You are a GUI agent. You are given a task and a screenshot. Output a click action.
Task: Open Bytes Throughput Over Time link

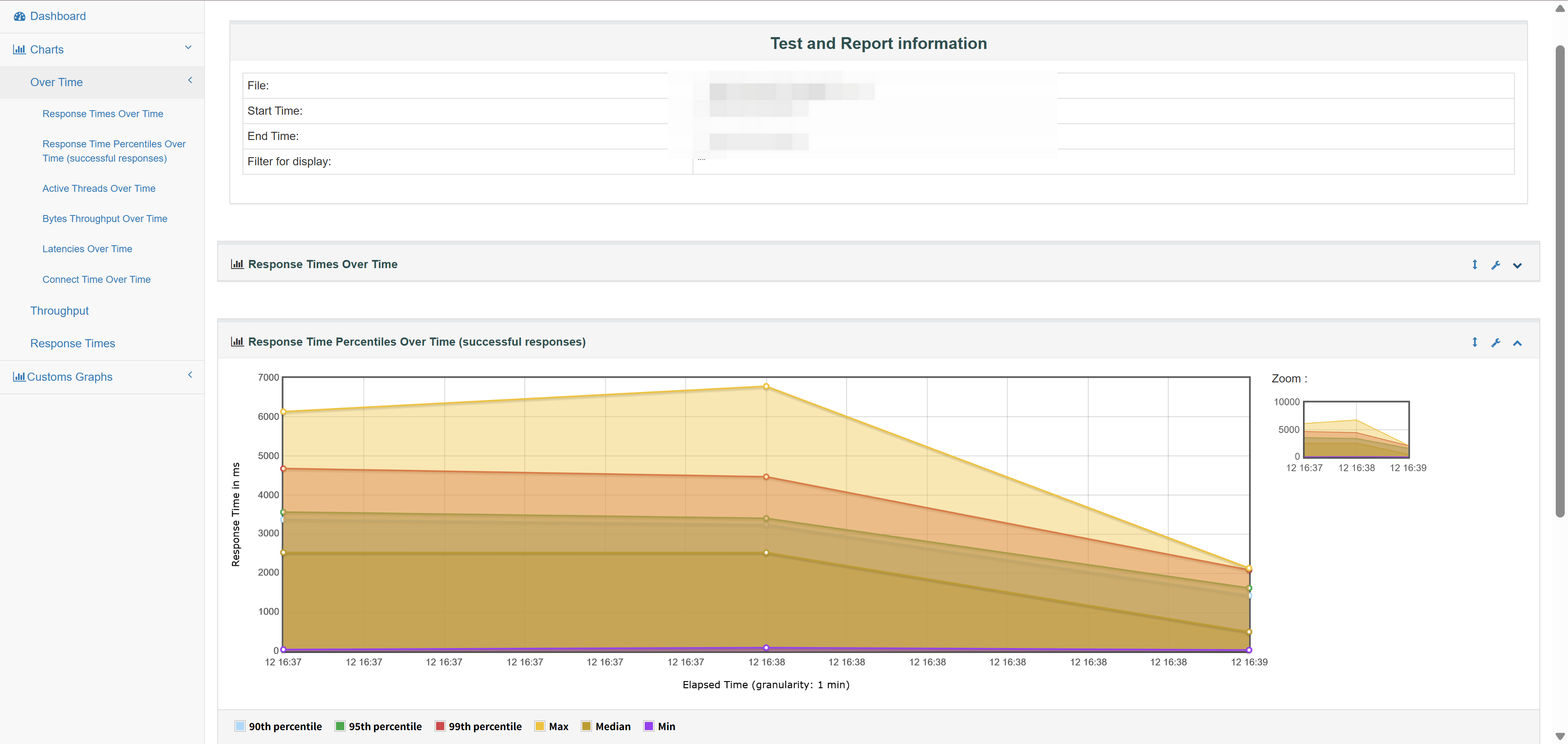point(105,218)
